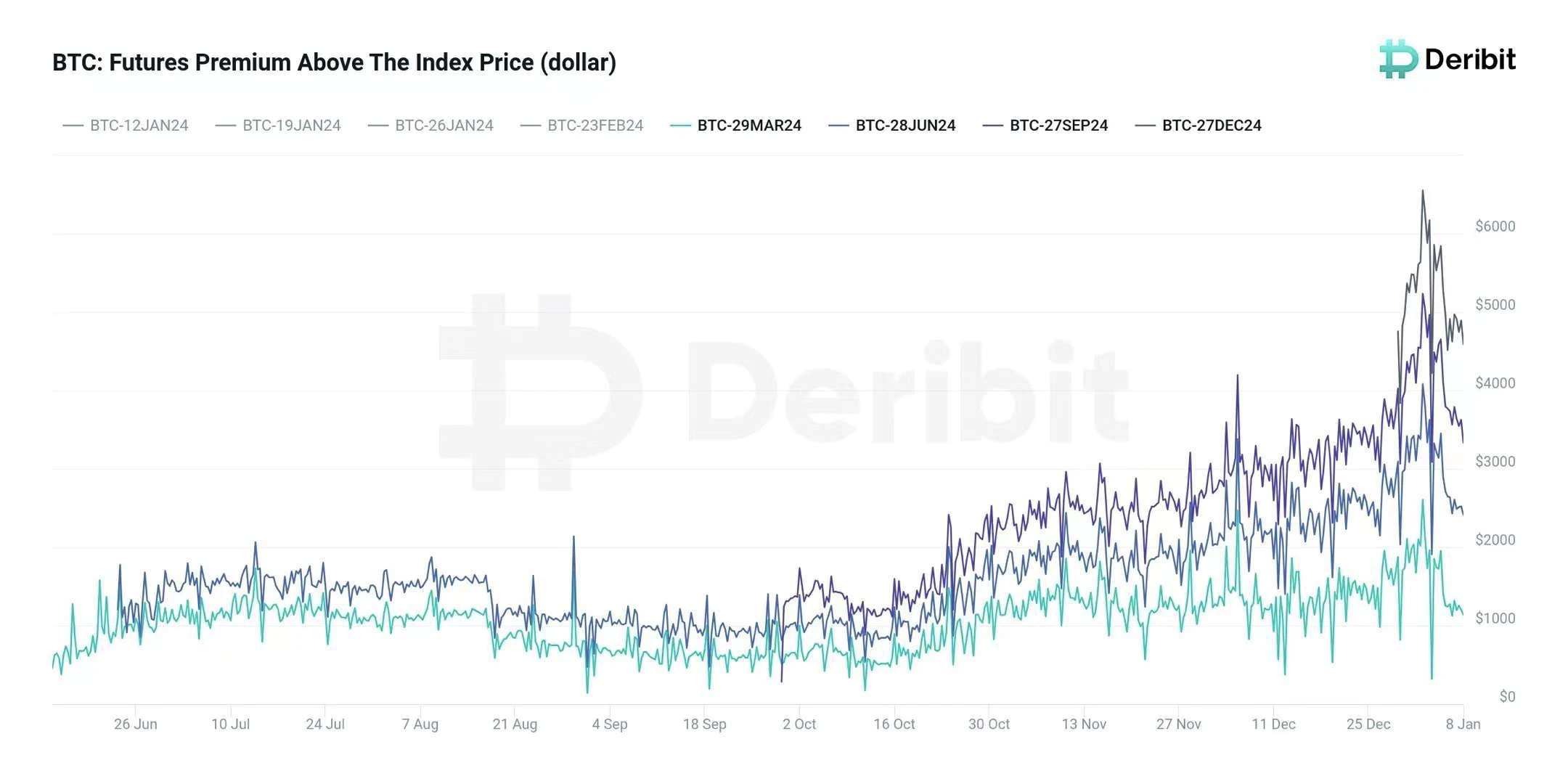Click the 27 Nov x-axis date label
Screen dimensions: 1568x784
pos(1178,724)
